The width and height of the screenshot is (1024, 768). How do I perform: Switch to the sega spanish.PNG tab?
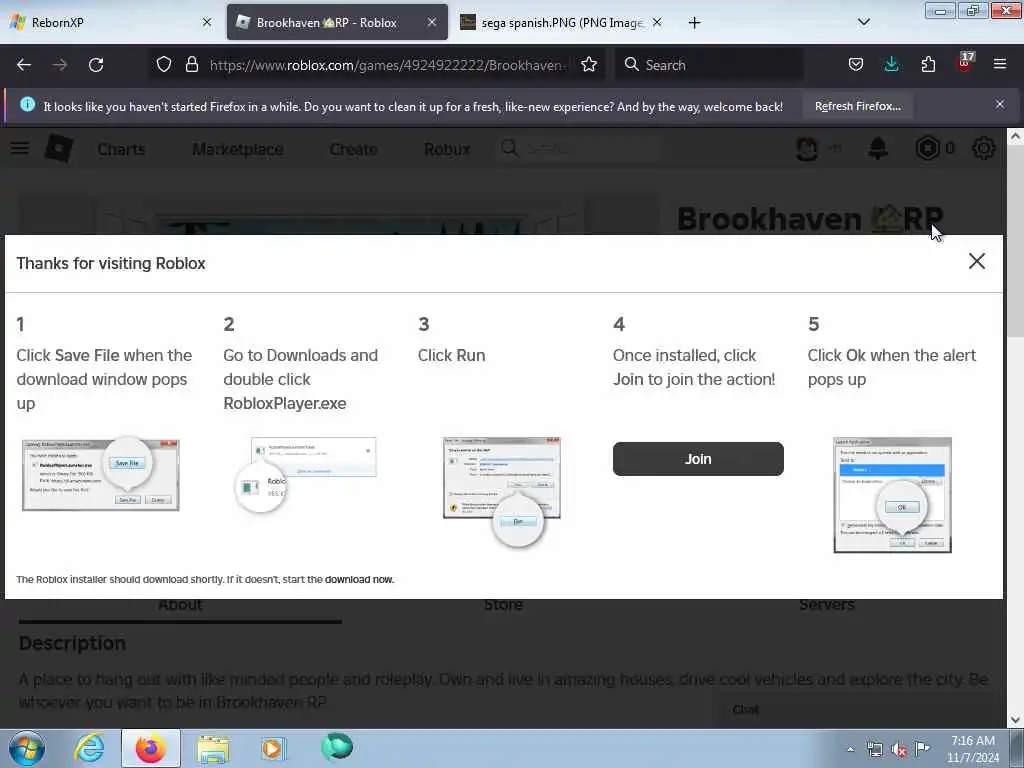[562, 22]
